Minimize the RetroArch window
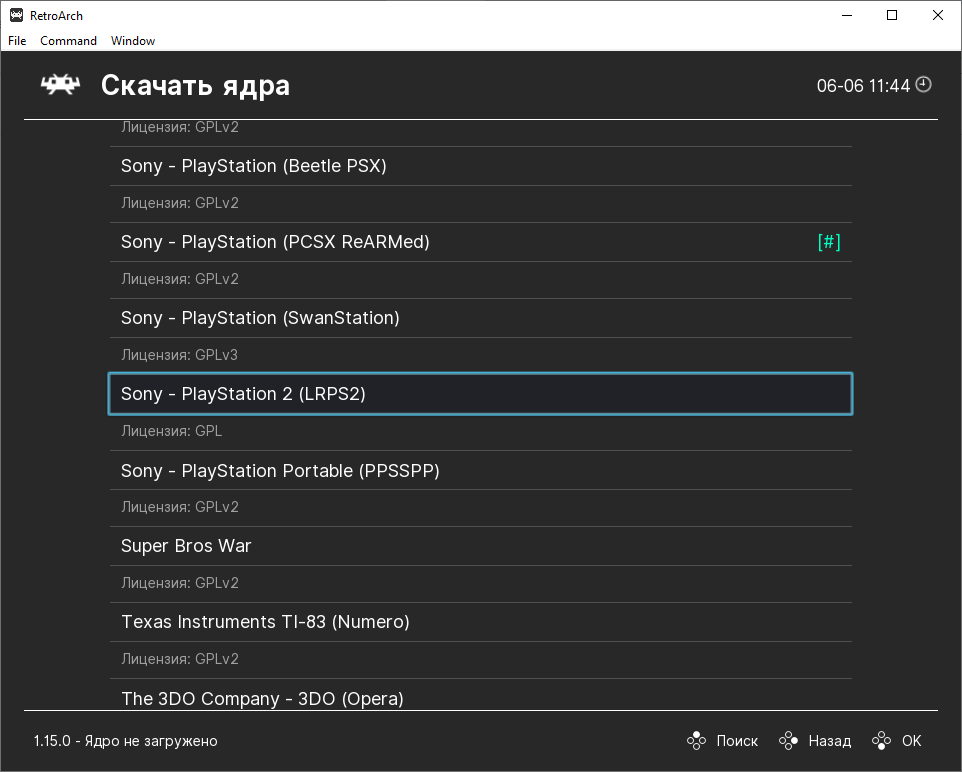The height and width of the screenshot is (772, 962). click(847, 15)
